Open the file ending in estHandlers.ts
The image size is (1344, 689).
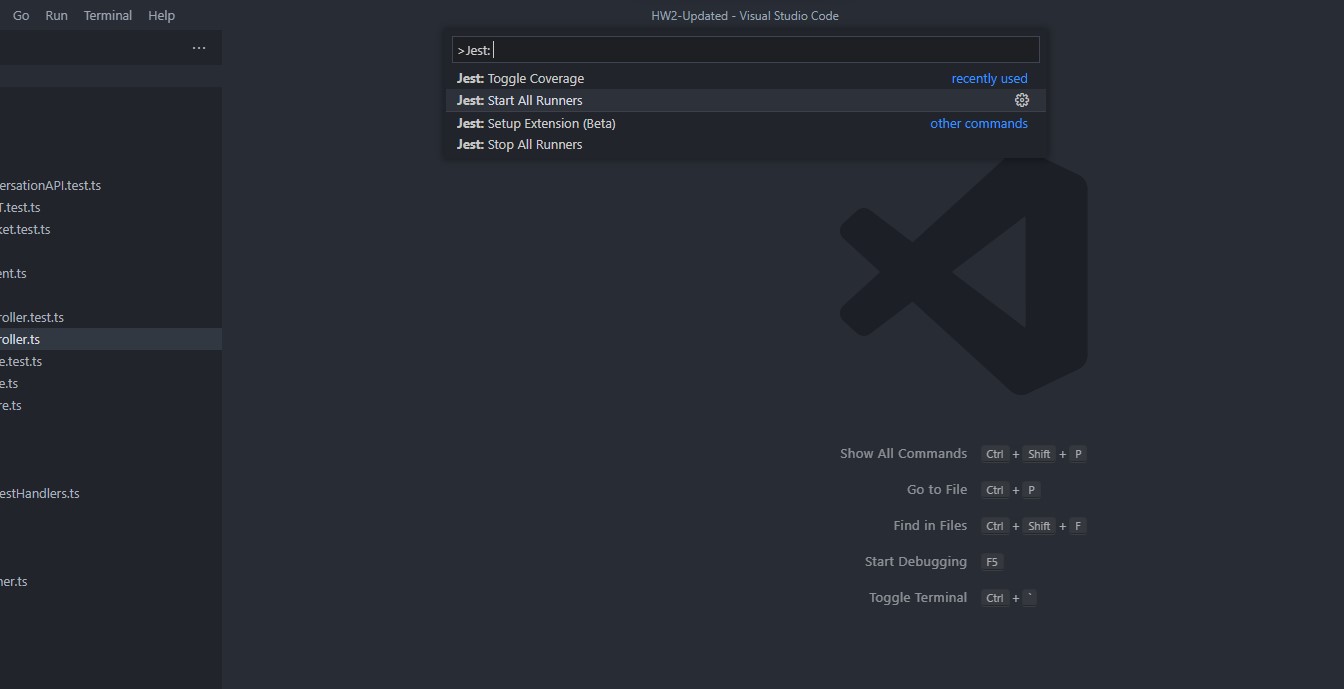click(111, 493)
